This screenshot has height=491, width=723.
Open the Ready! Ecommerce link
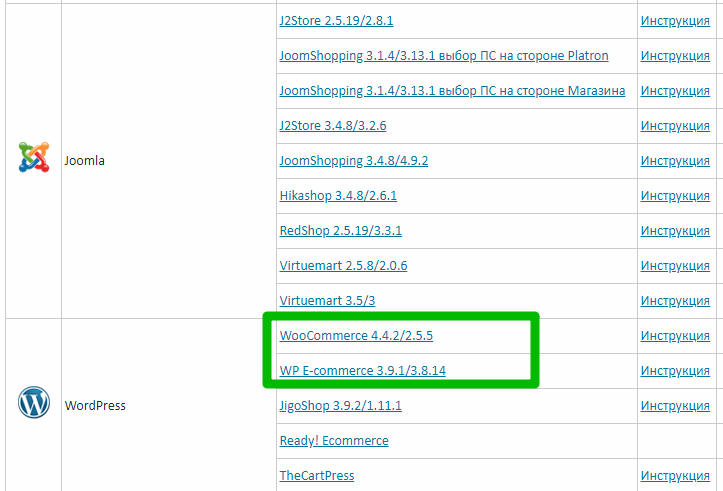point(334,441)
